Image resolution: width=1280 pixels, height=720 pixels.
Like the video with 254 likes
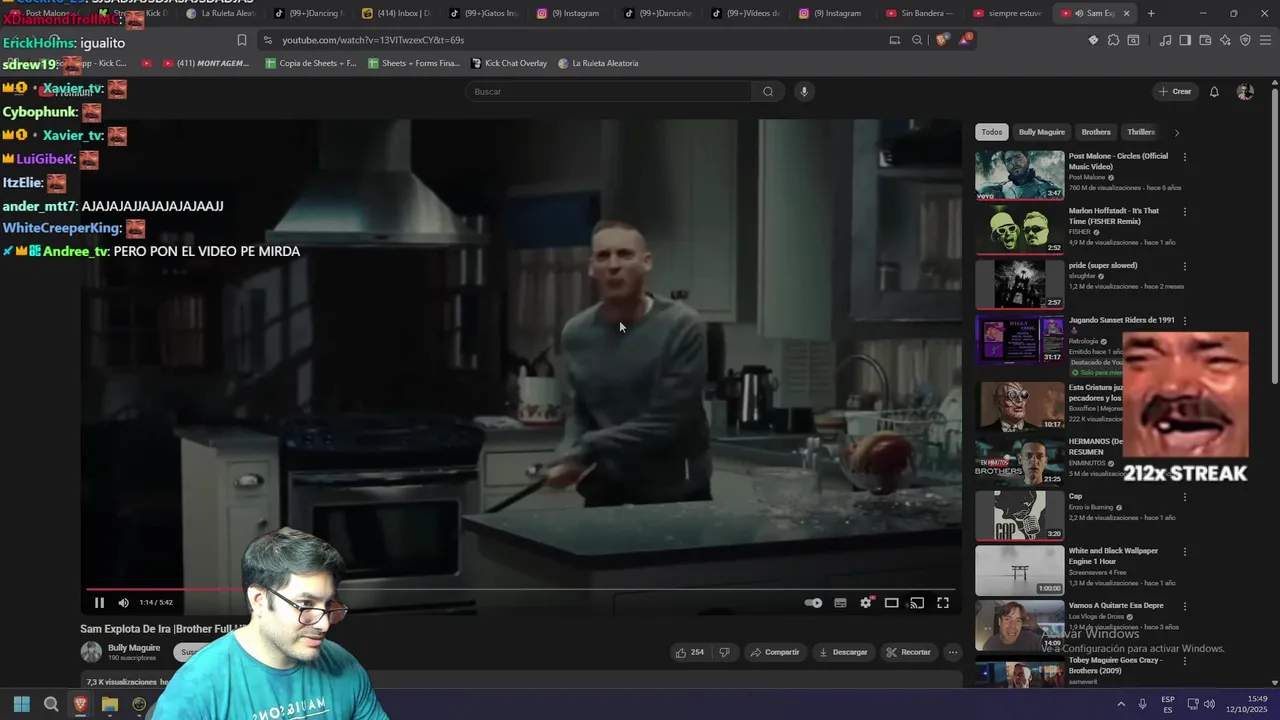689,652
